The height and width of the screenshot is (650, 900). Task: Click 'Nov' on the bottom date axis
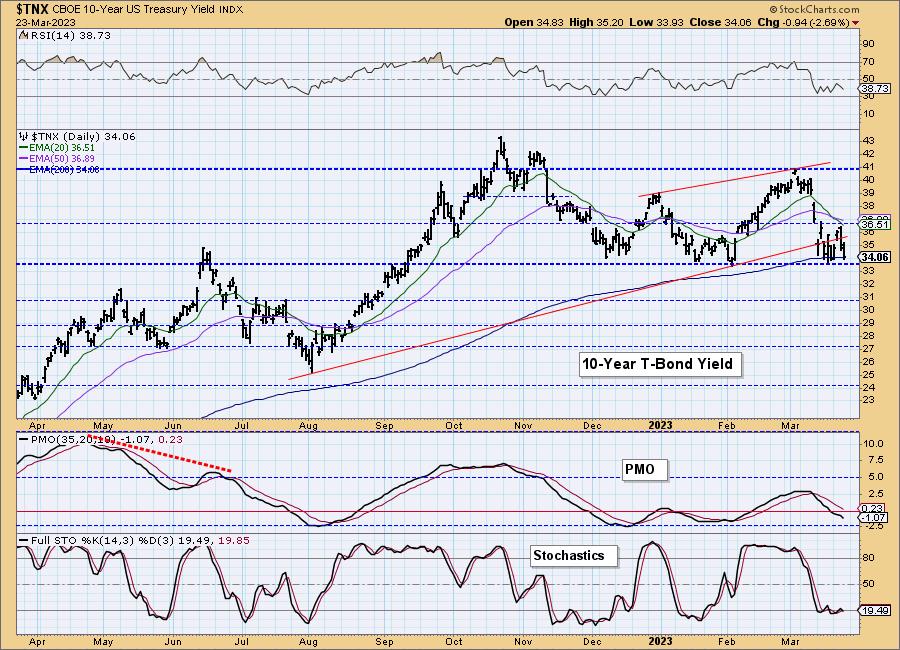[523, 641]
